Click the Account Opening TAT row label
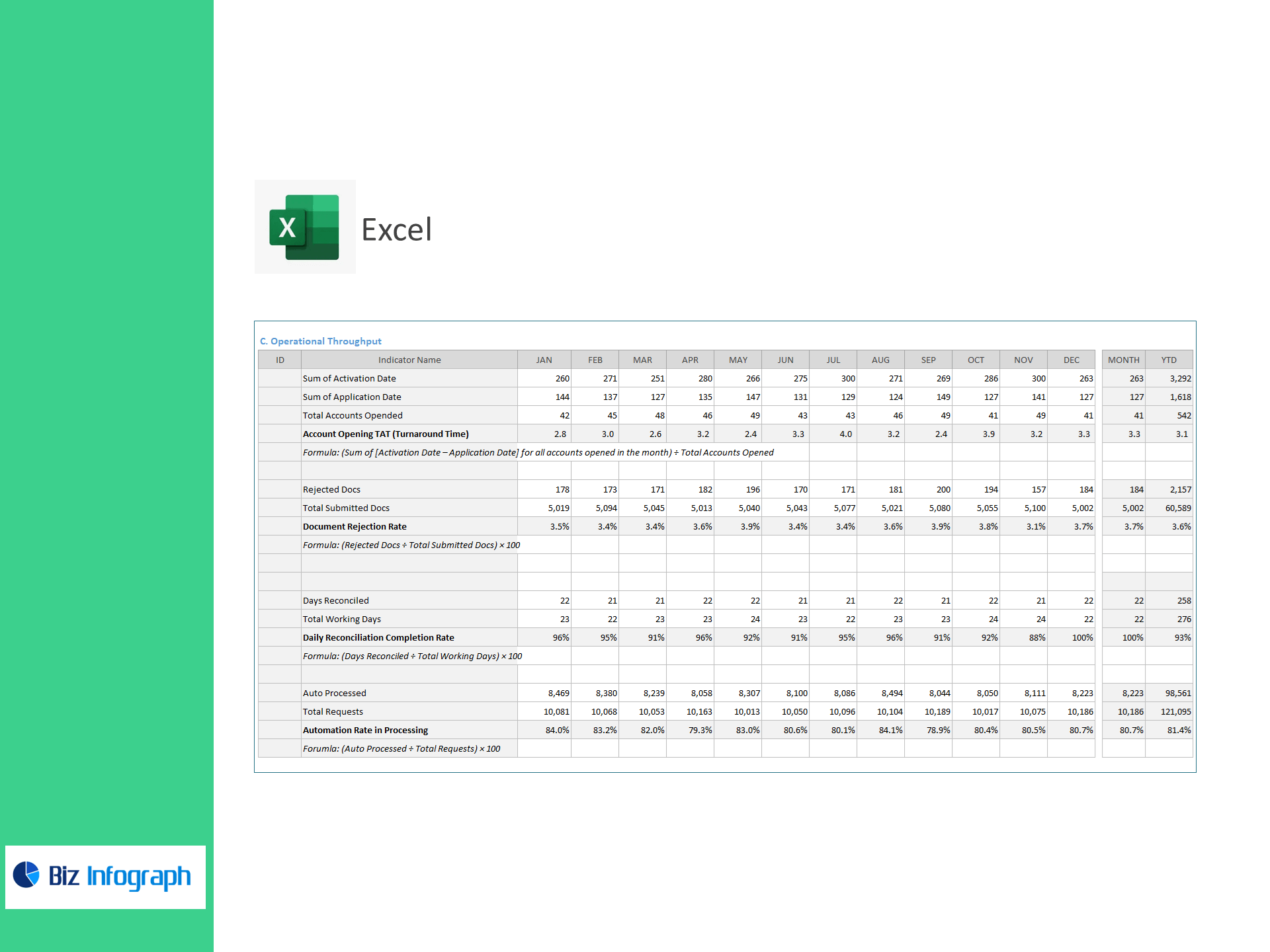The width and height of the screenshot is (1270, 952). [x=386, y=434]
